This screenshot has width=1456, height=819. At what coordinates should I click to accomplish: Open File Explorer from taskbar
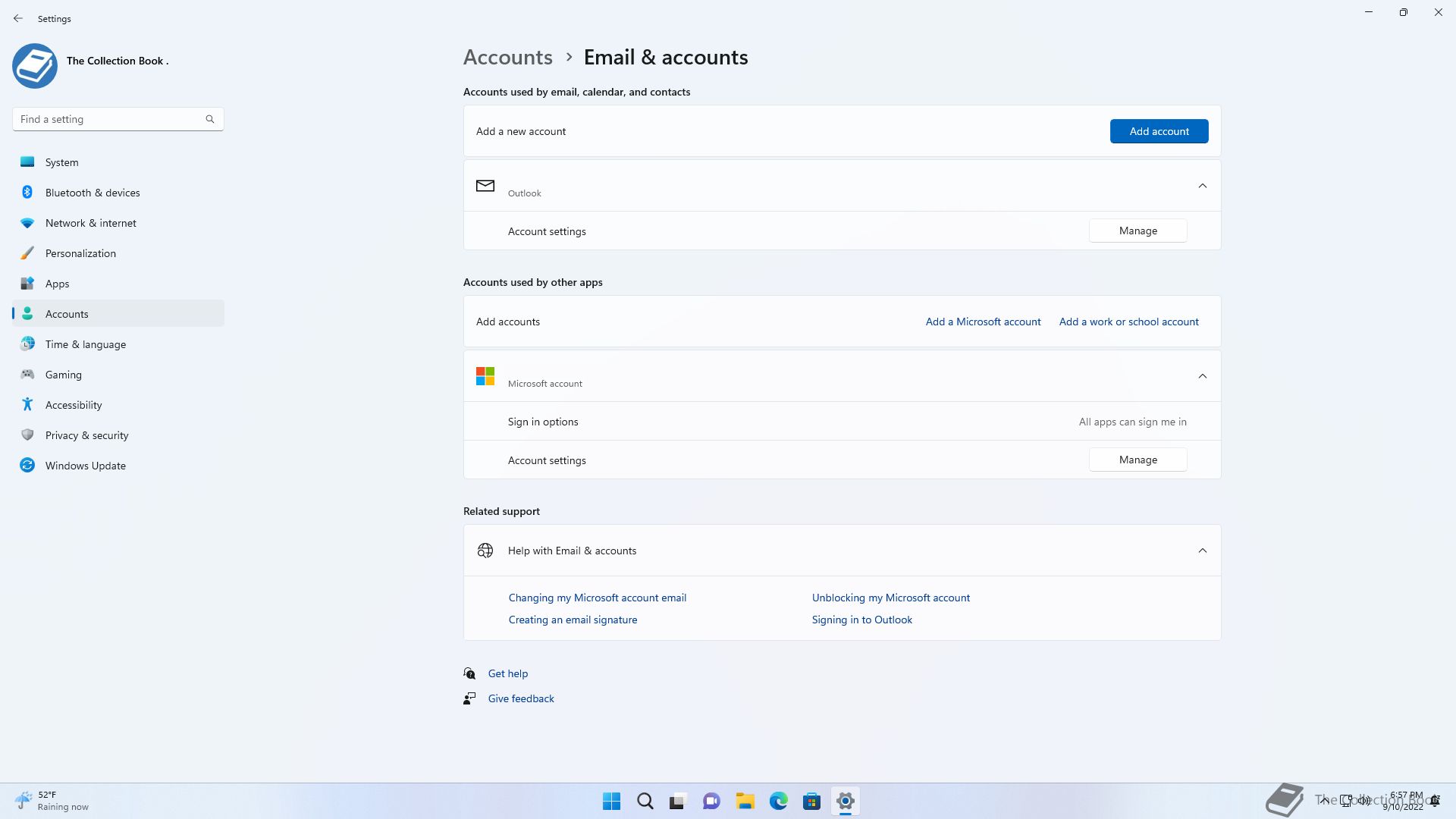coord(745,801)
